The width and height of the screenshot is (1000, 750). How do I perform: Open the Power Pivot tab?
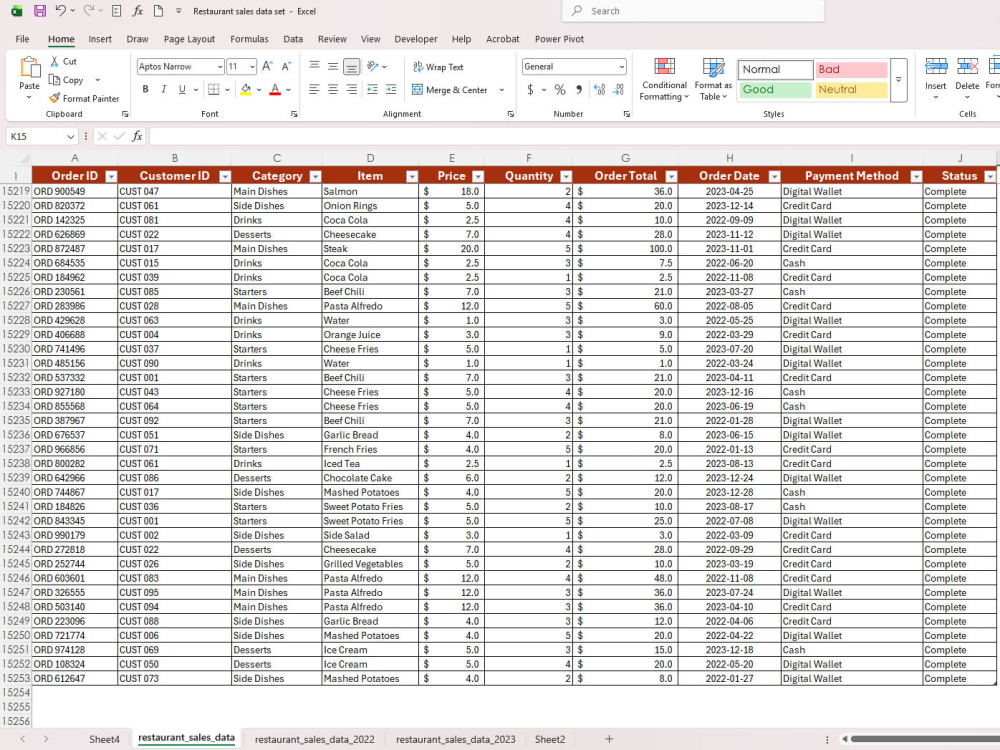[x=559, y=39]
